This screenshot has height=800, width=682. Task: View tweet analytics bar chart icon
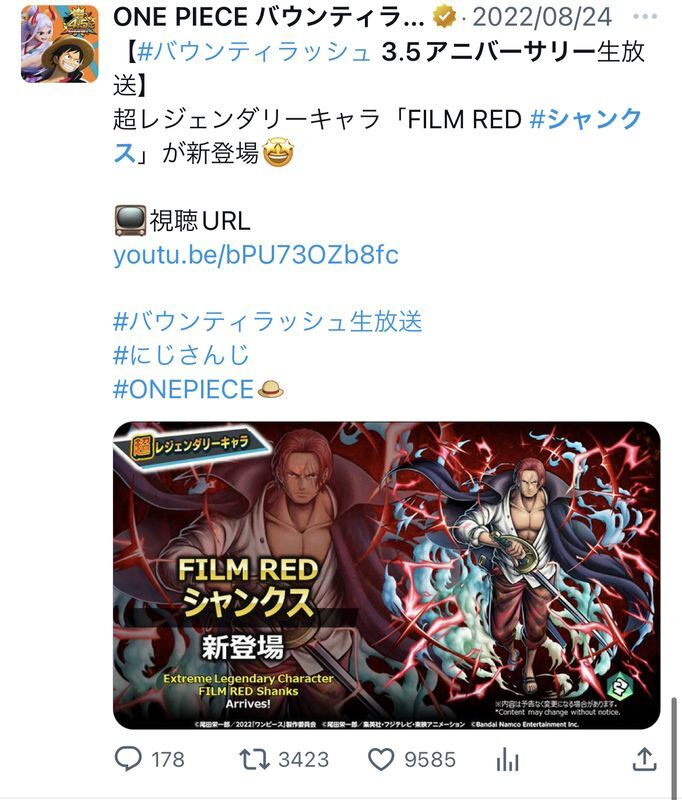point(508,759)
